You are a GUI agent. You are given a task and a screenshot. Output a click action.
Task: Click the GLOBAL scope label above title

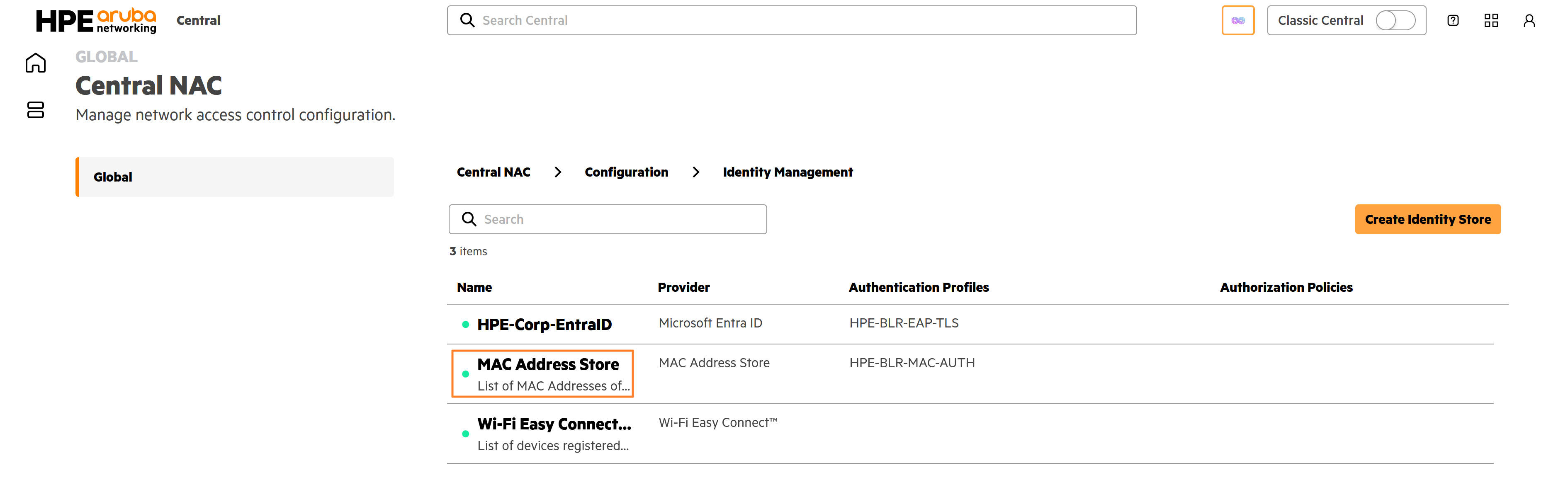point(107,56)
